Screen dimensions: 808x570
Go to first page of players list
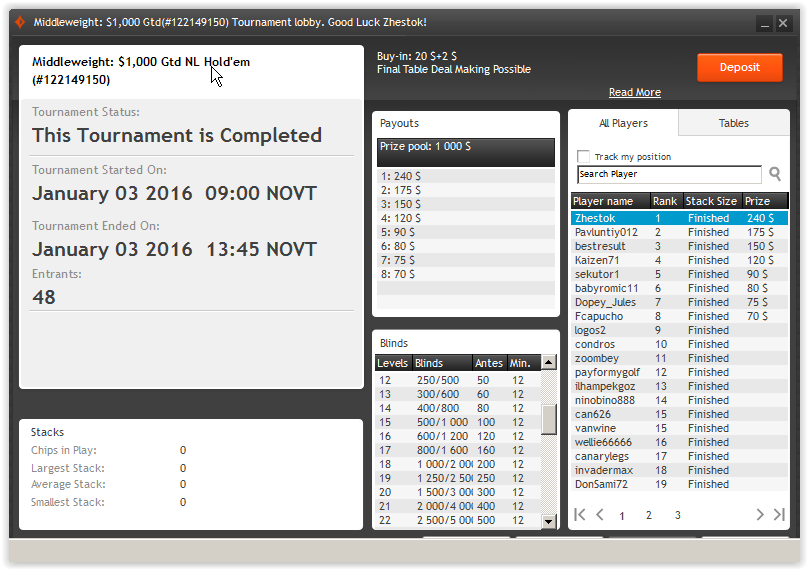coord(580,514)
